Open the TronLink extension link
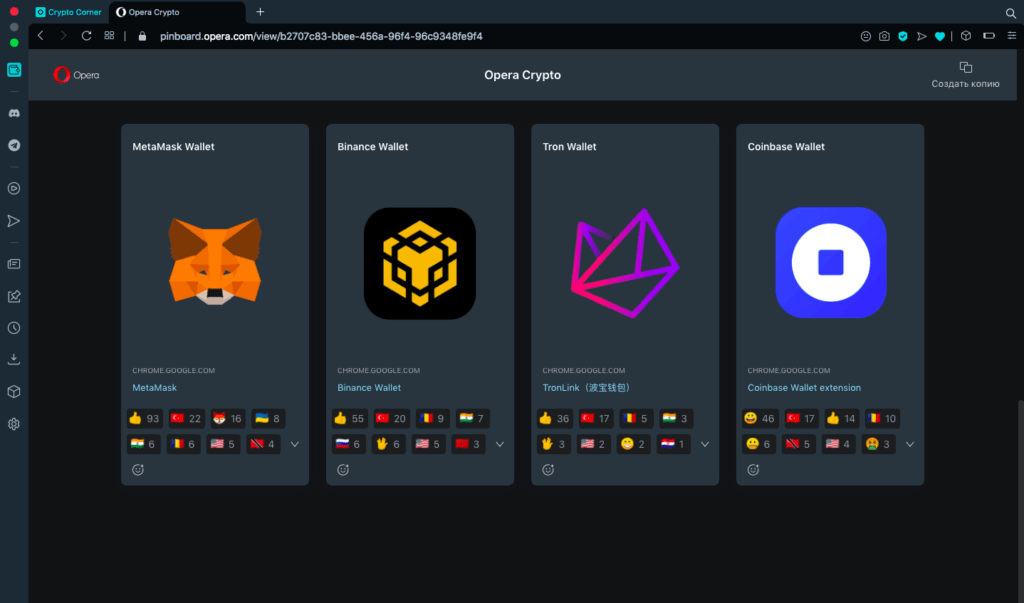This screenshot has width=1024, height=603. tap(586, 388)
